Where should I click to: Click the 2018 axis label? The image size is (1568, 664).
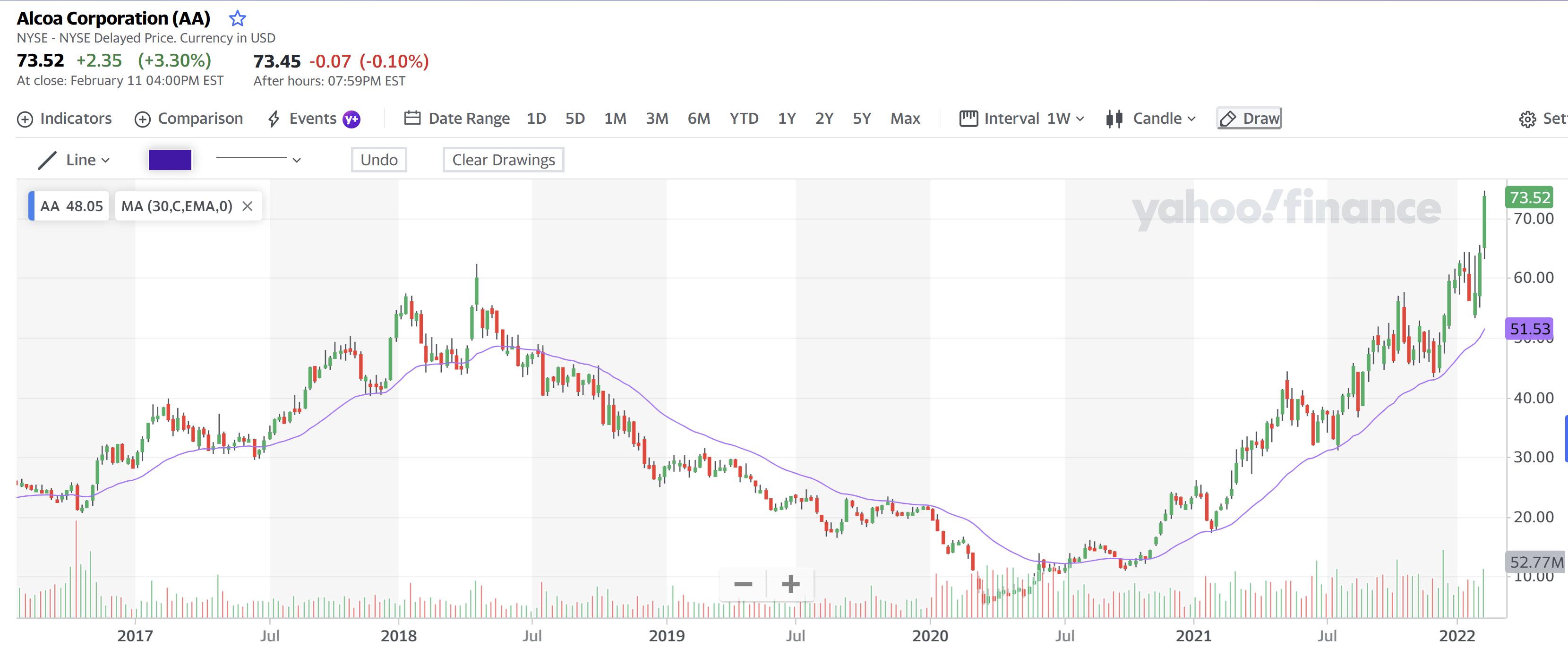(x=399, y=636)
